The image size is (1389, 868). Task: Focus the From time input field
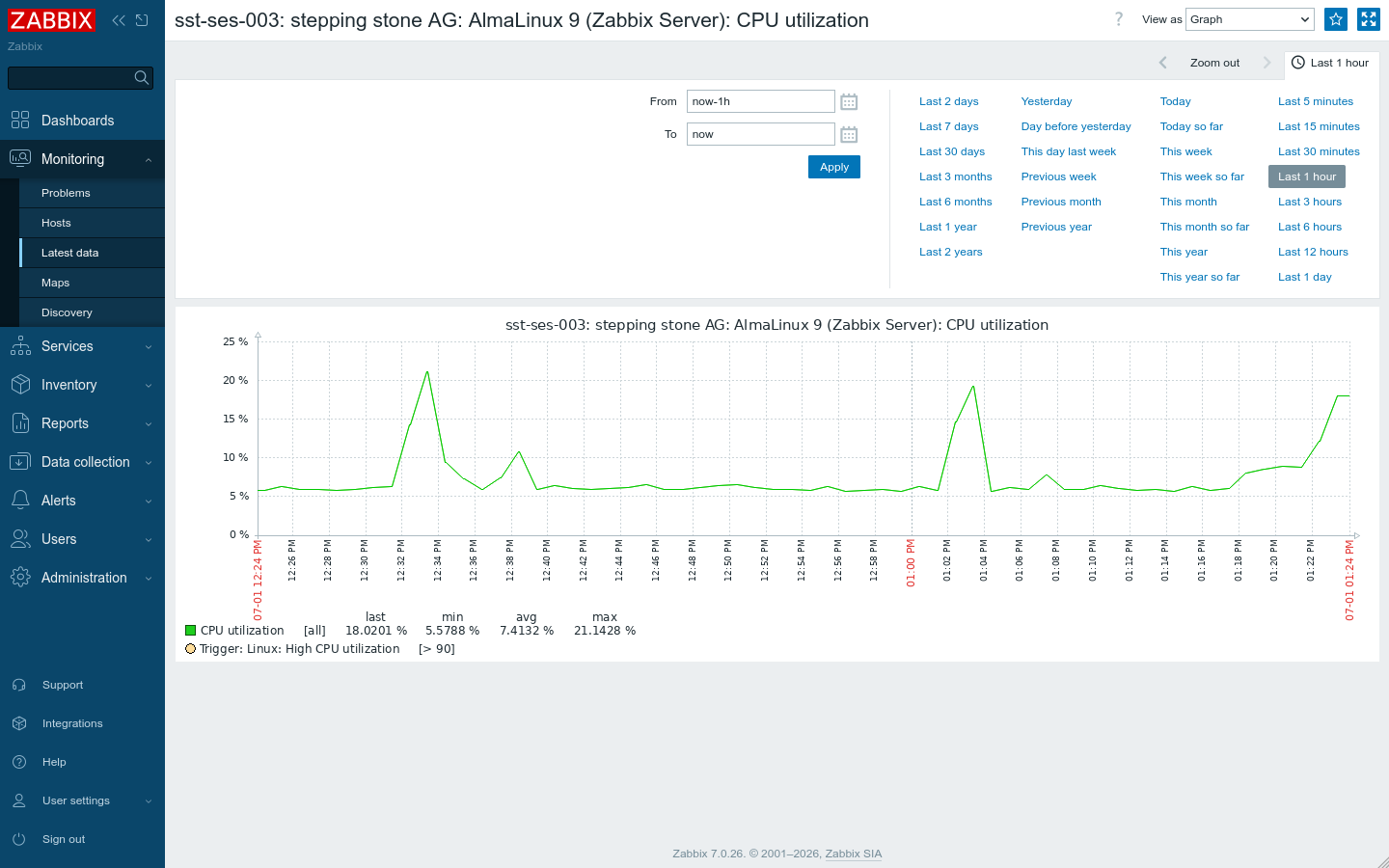760,101
